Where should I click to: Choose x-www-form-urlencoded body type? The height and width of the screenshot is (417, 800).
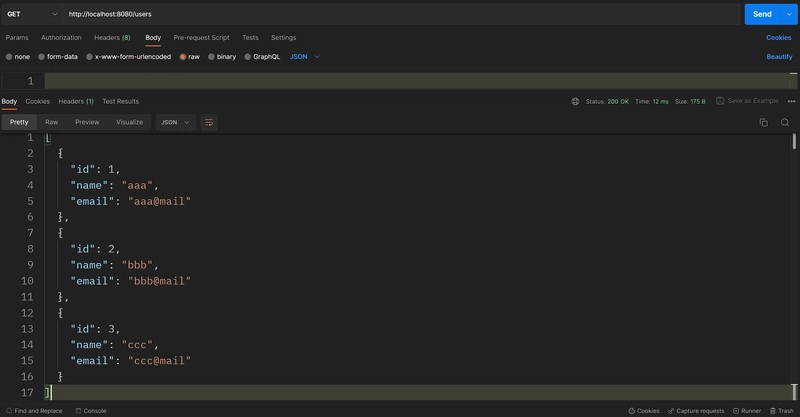coord(89,57)
